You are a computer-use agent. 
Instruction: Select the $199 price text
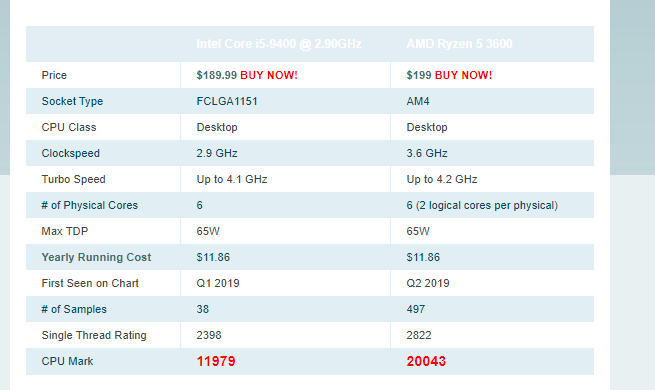pos(419,75)
